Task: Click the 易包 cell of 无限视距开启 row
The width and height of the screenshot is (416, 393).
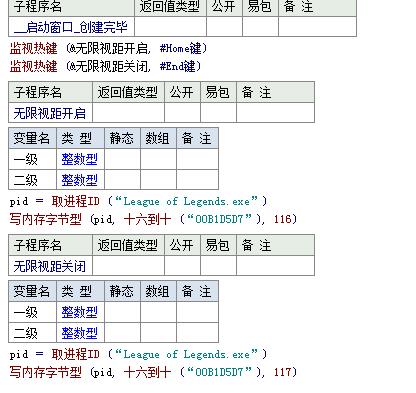Action: [218, 113]
